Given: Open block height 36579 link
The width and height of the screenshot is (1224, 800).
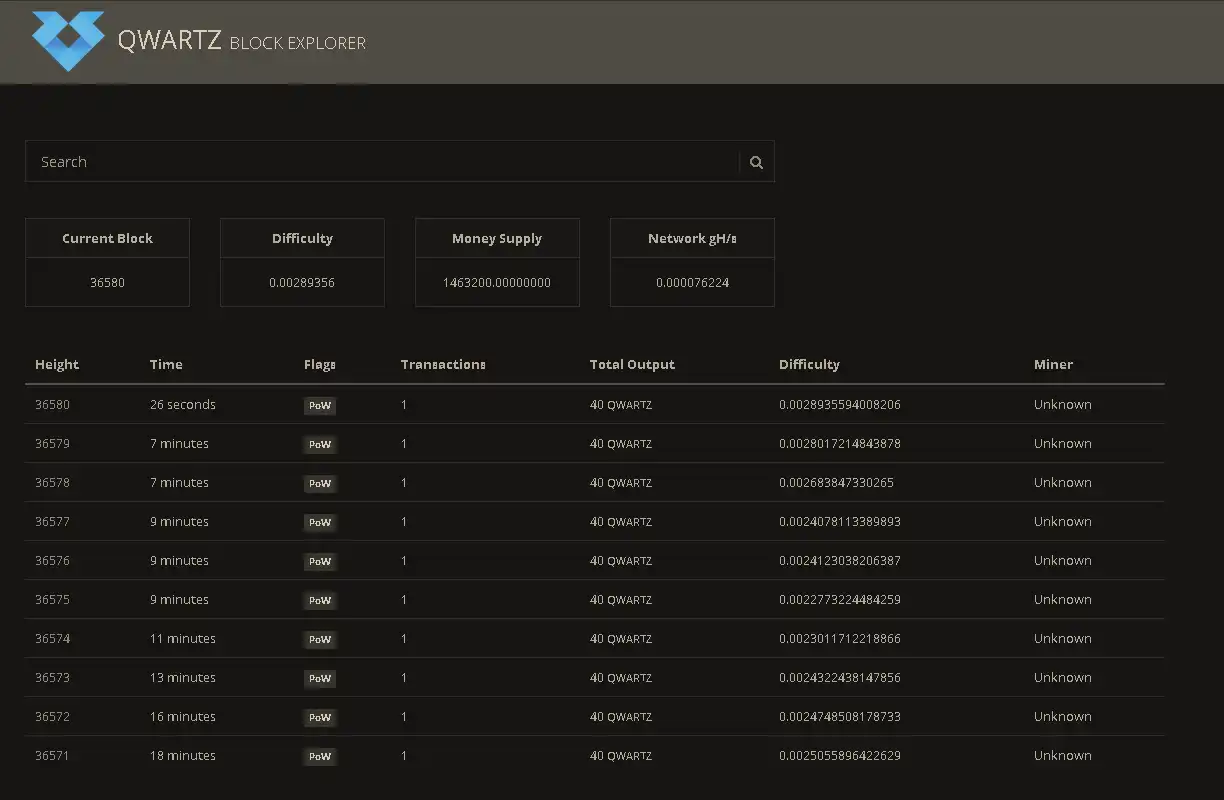Looking at the screenshot, I should [52, 444].
